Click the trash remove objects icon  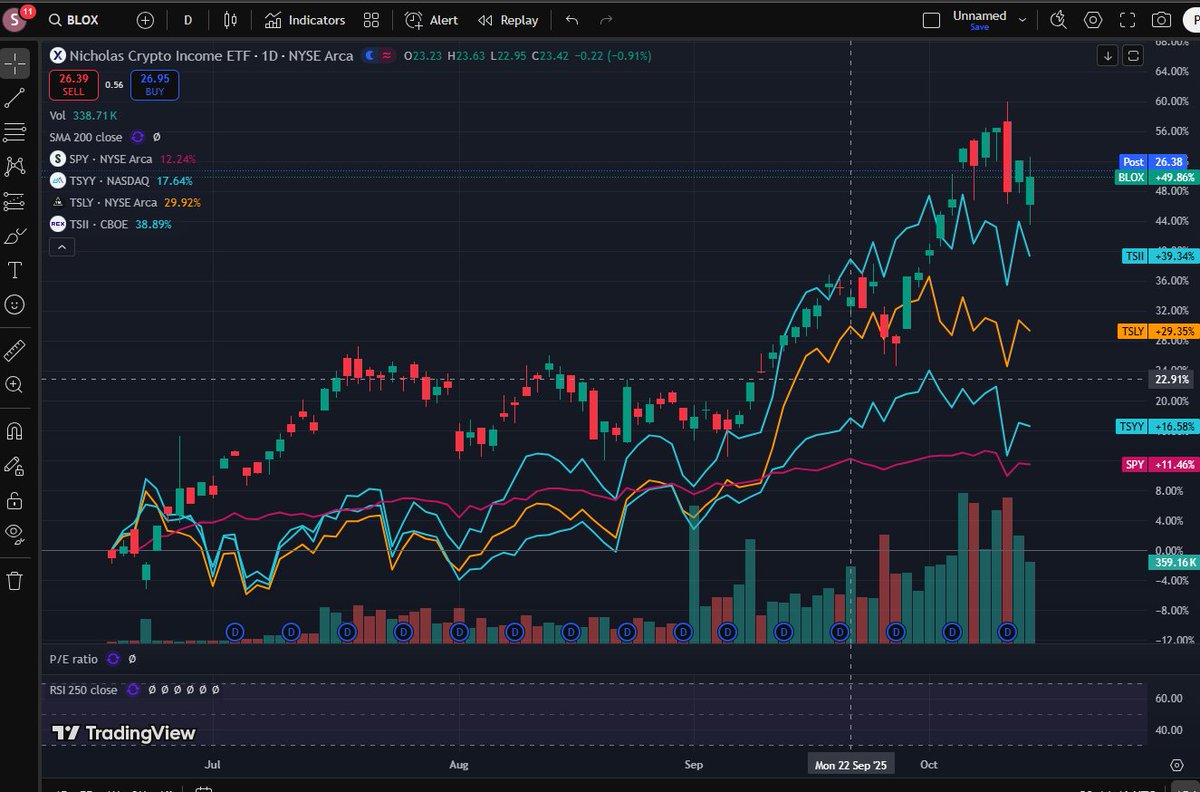(15, 580)
